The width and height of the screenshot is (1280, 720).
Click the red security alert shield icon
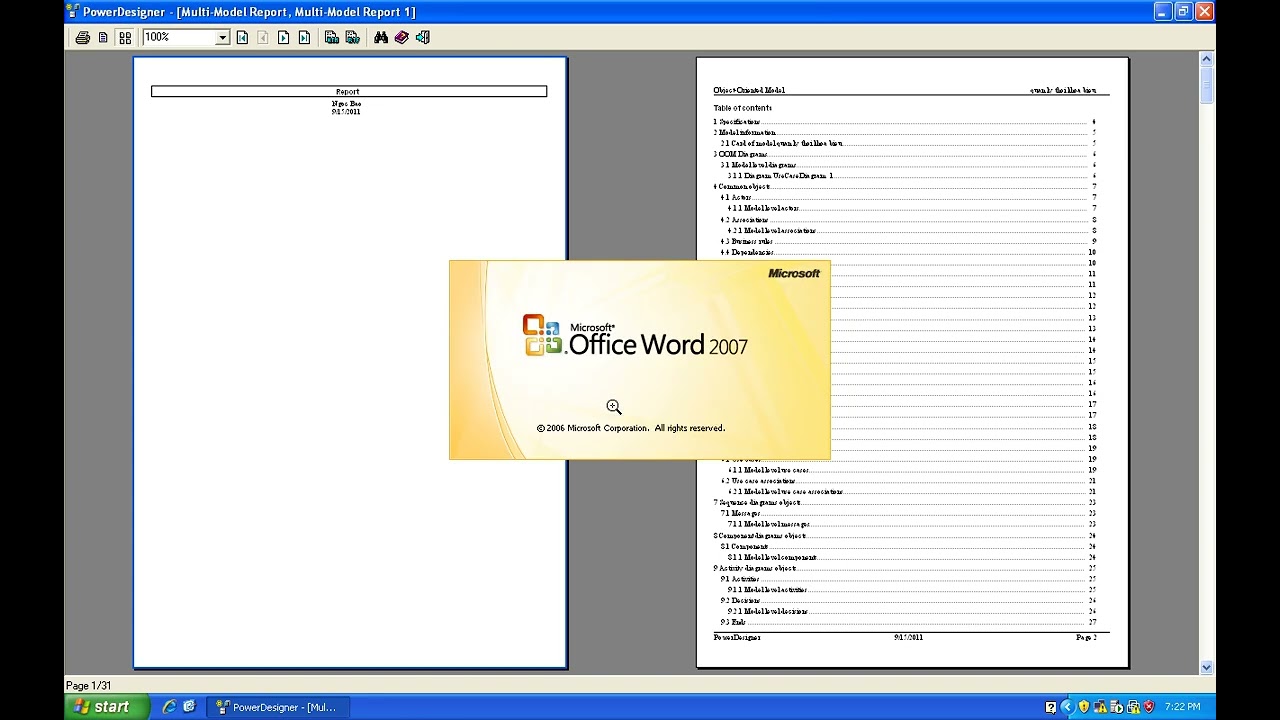point(1149,707)
